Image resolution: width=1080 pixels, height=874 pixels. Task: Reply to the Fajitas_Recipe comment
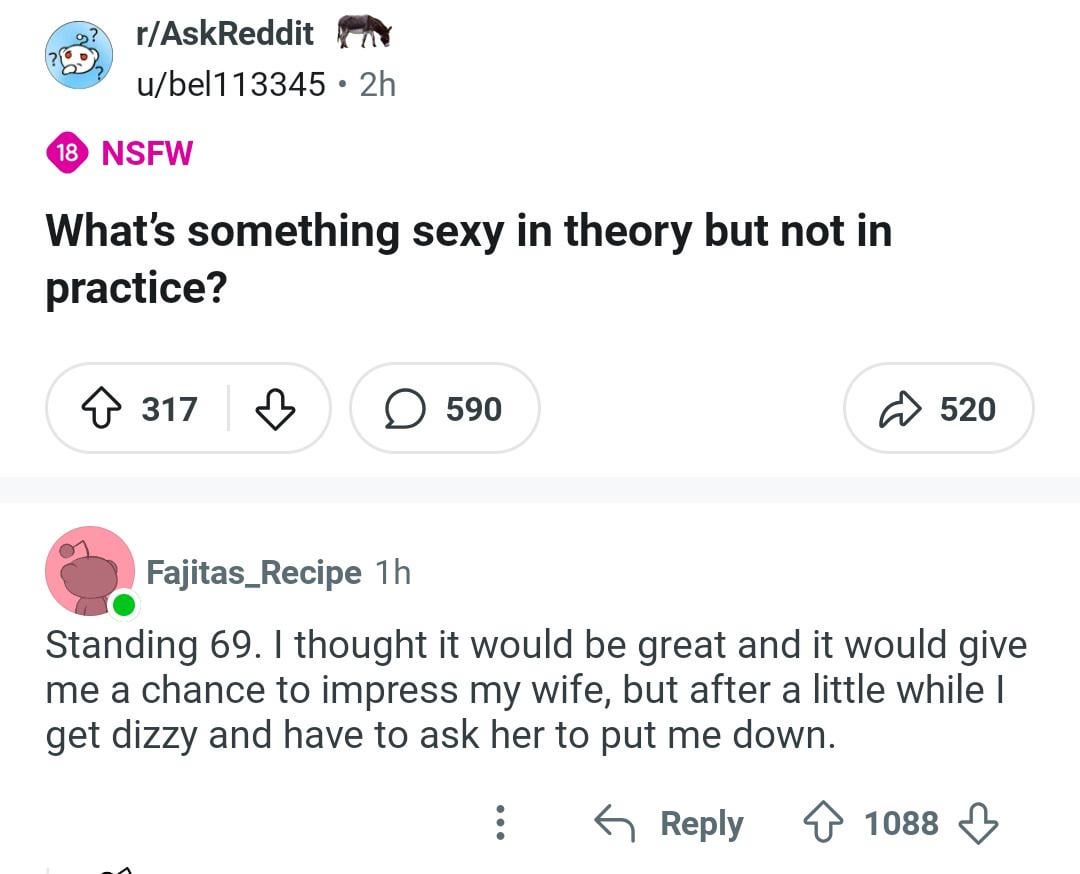tap(670, 823)
